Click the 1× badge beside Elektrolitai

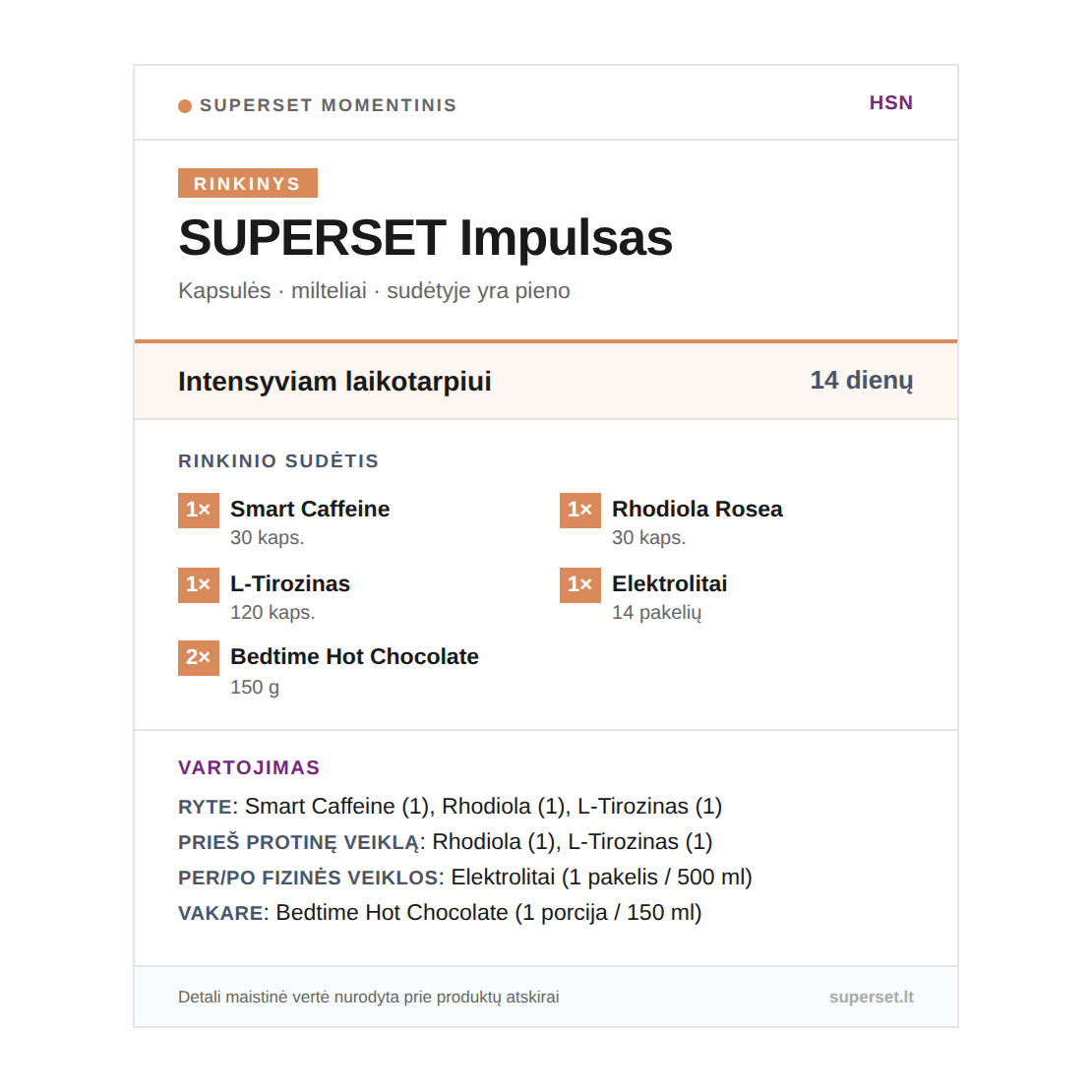click(x=580, y=584)
